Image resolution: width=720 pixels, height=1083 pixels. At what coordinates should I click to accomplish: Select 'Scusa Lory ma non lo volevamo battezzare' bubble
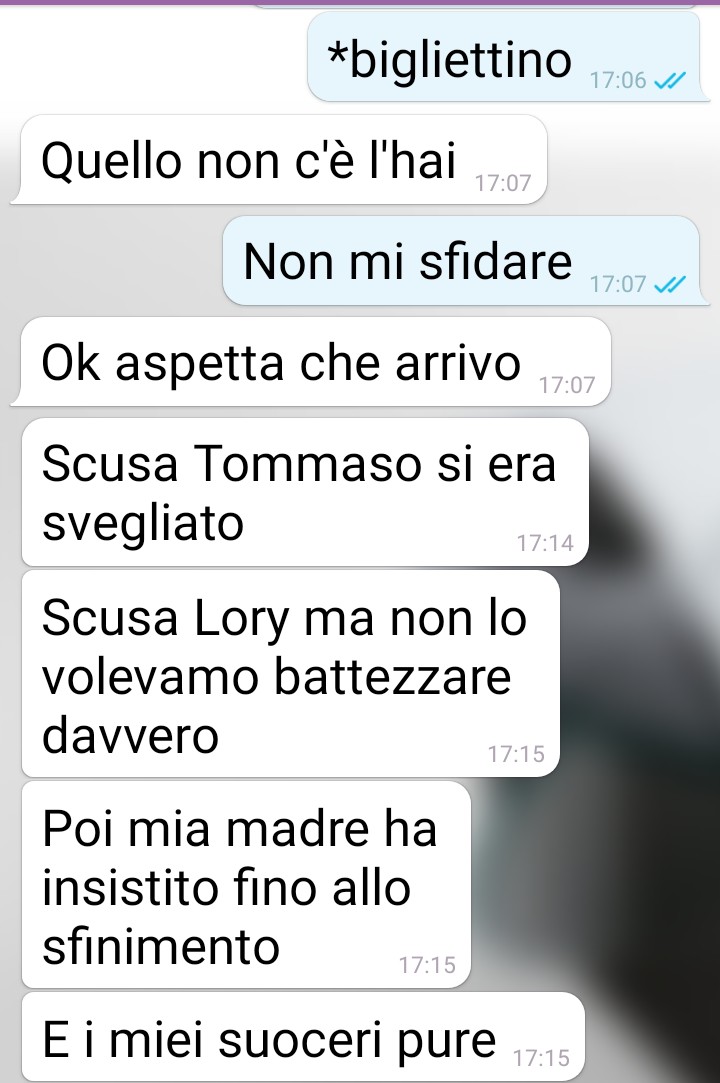[290, 673]
